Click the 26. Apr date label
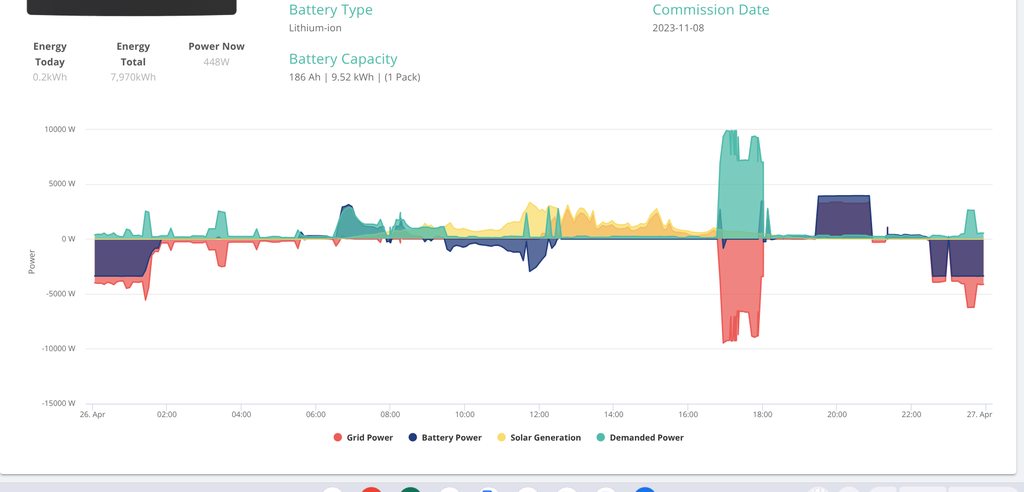The width and height of the screenshot is (1024, 492). 92,414
